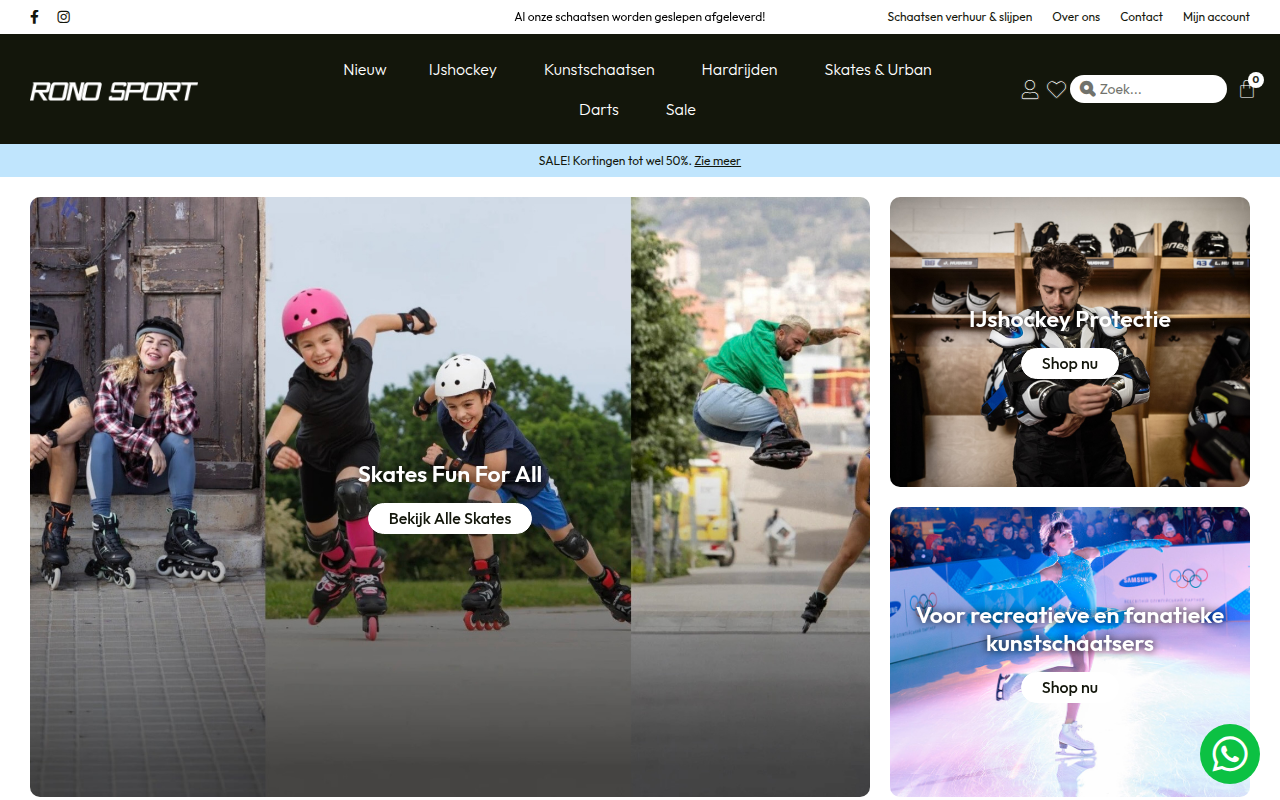Start a WhatsApp chat
This screenshot has height=800, width=1280.
(x=1230, y=754)
